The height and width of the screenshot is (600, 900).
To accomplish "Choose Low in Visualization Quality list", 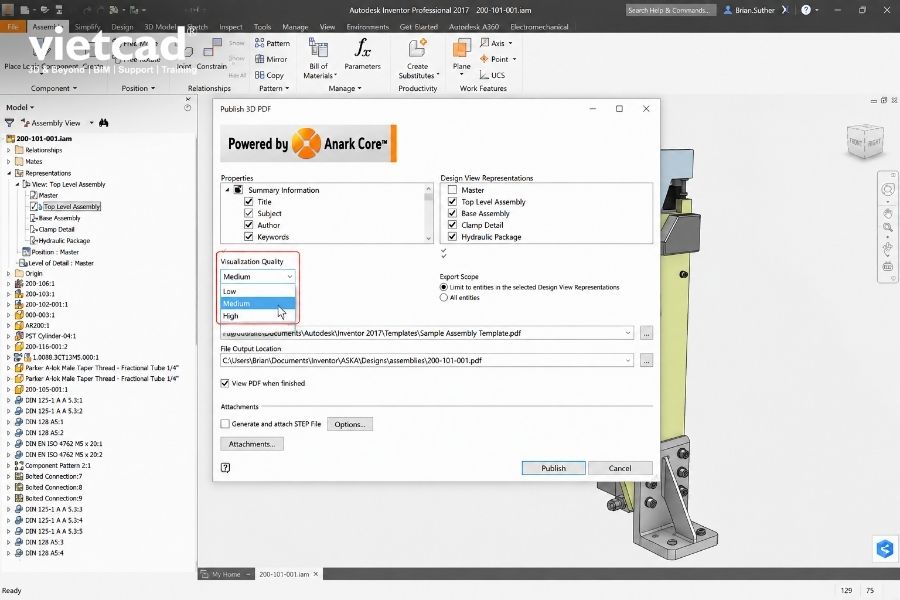I will tap(258, 291).
